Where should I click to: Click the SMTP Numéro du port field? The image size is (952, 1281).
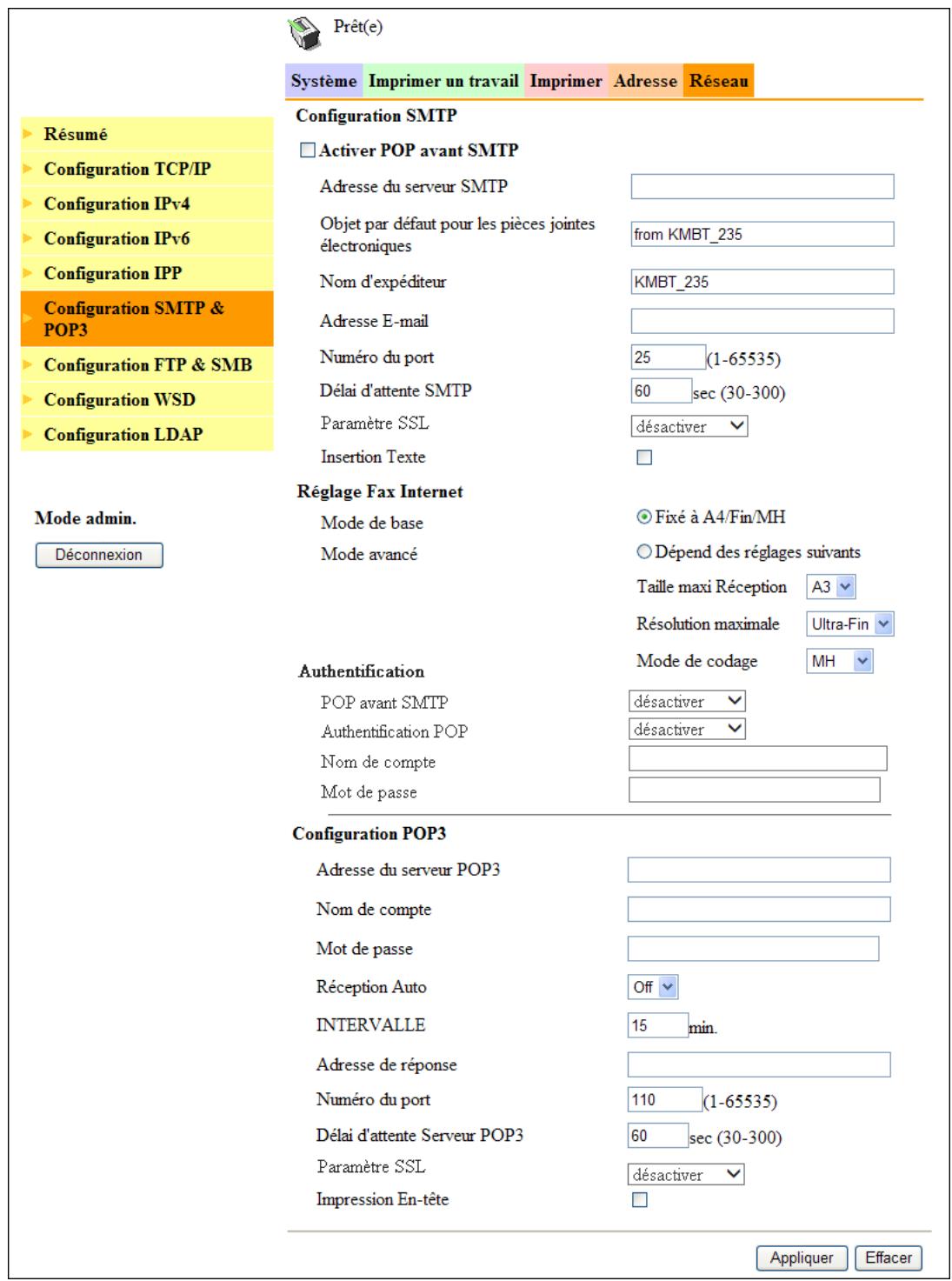tap(669, 357)
